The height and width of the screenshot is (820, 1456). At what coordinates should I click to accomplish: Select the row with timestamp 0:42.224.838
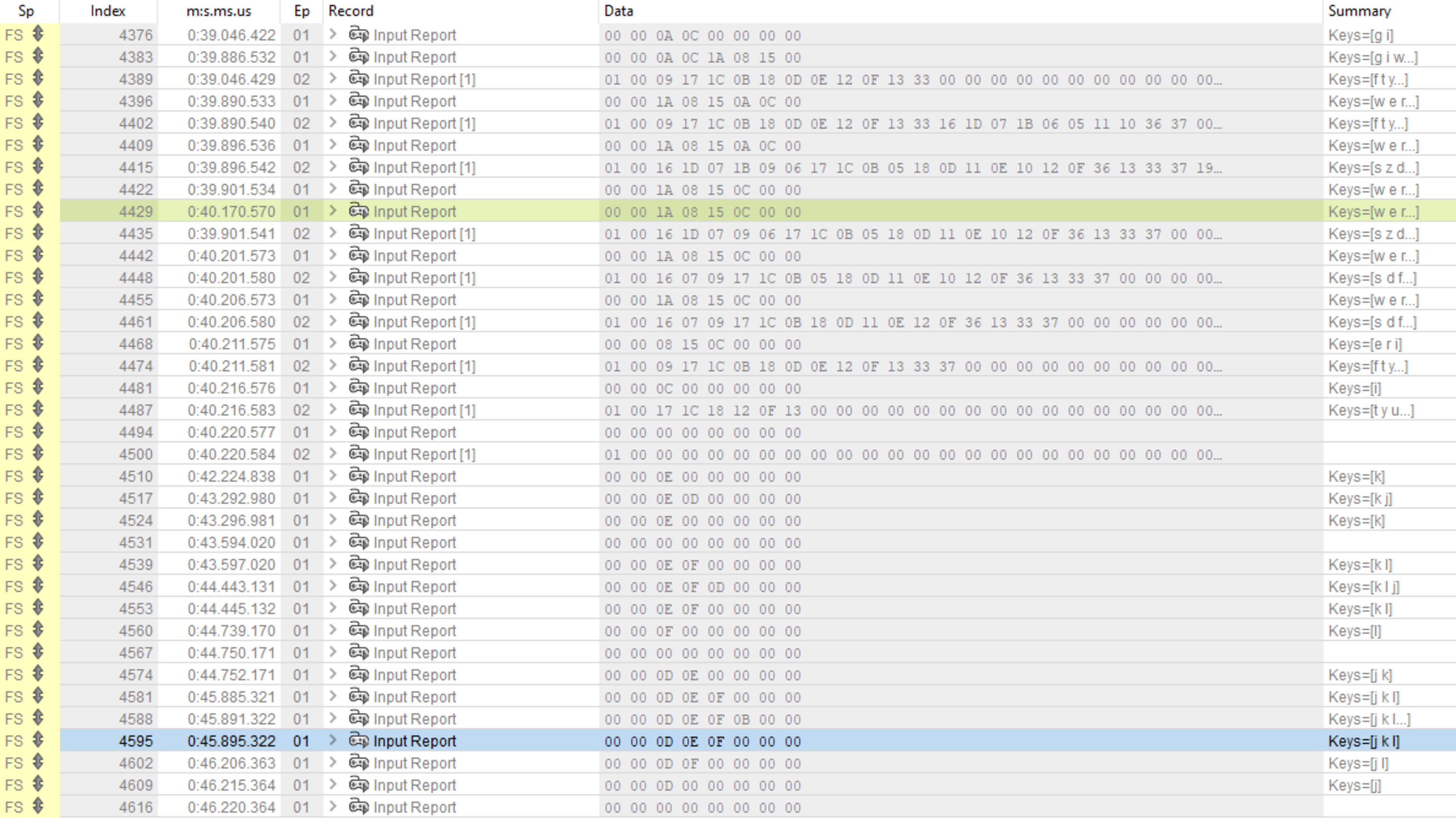pos(231,476)
